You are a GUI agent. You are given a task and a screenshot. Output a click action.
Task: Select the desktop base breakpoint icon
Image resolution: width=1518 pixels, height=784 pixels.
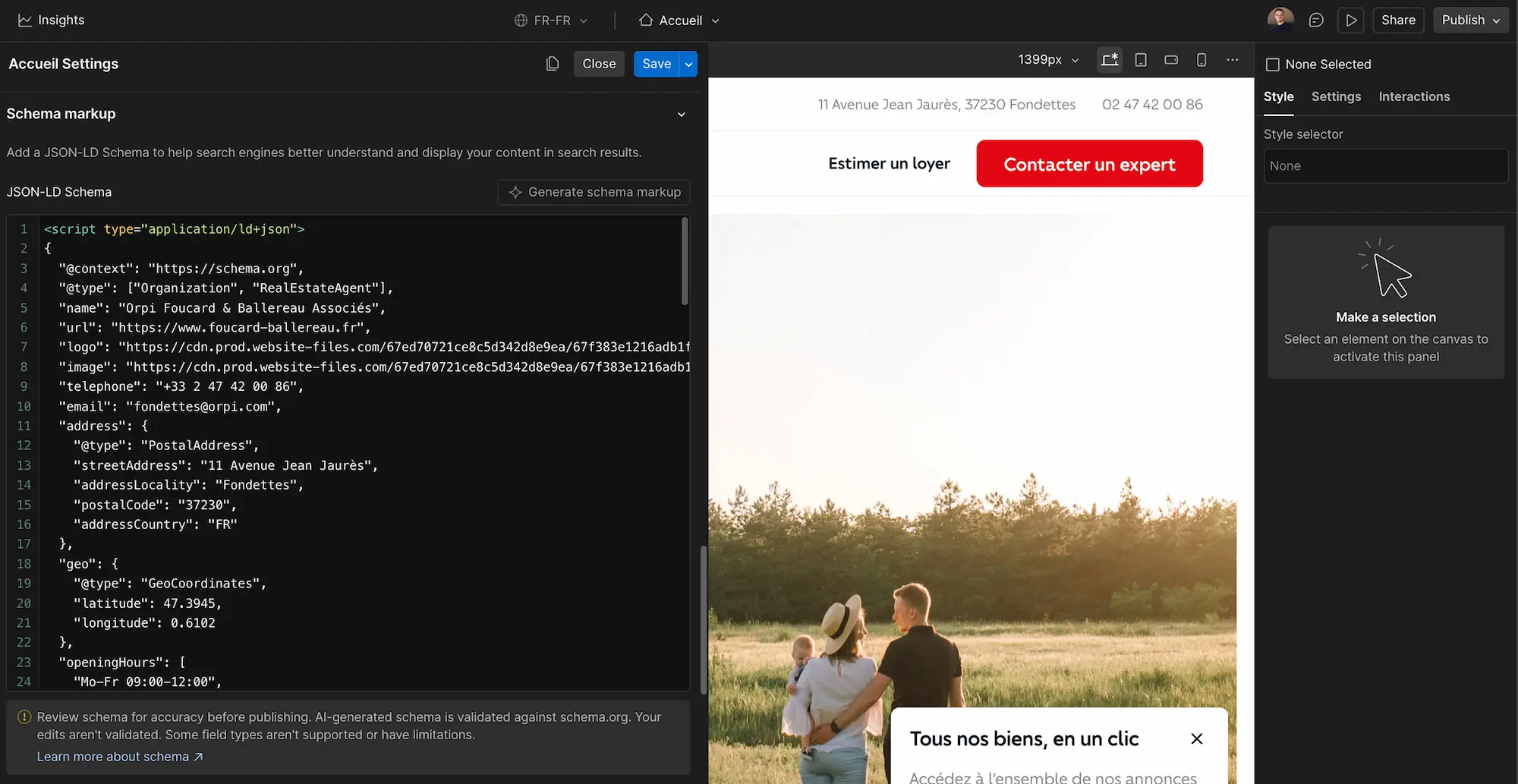pyautogui.click(x=1110, y=59)
